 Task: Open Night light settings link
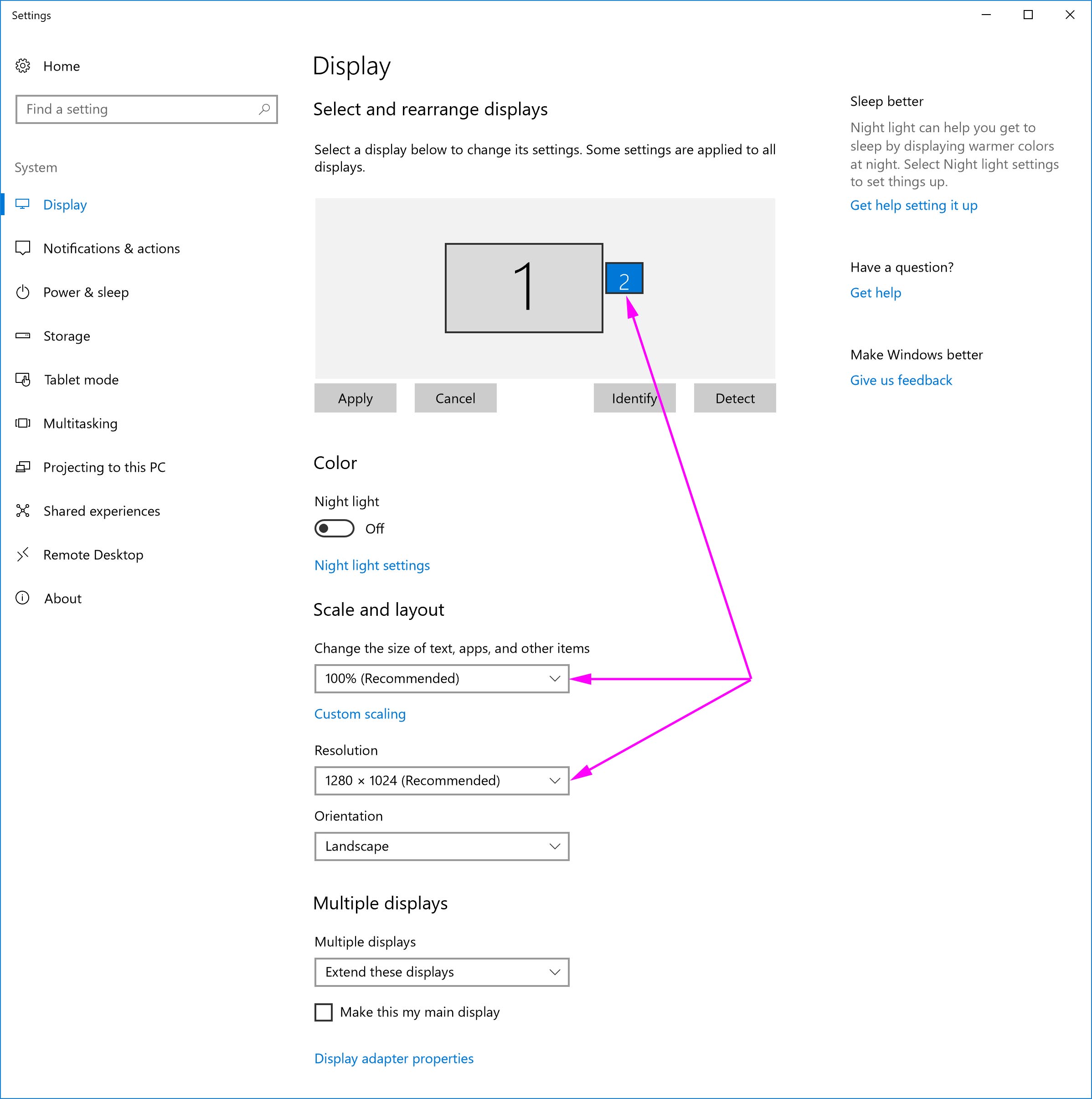(372, 565)
